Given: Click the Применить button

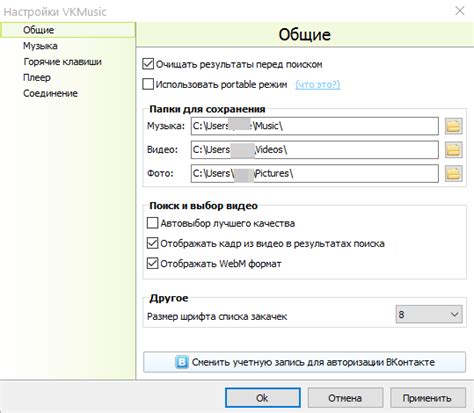Looking at the screenshot, I should pyautogui.click(x=428, y=398).
